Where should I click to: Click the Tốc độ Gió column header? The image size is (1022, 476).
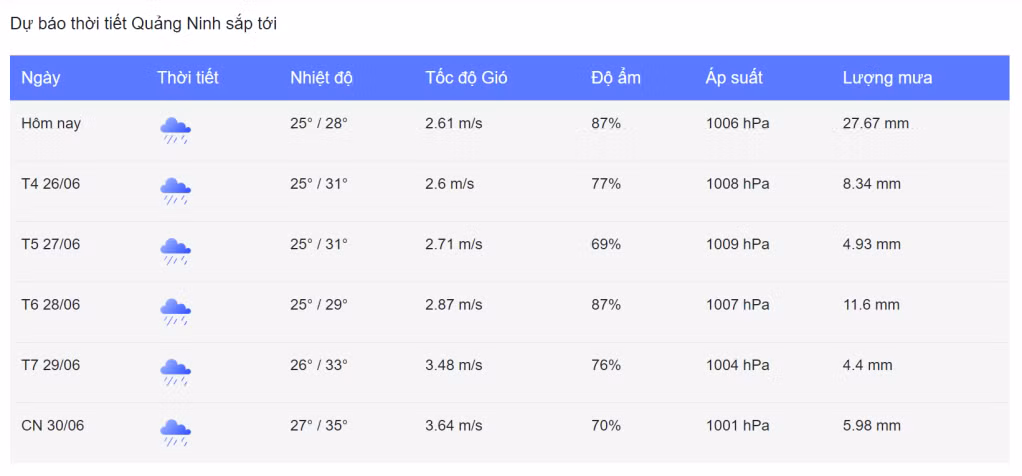coord(466,78)
